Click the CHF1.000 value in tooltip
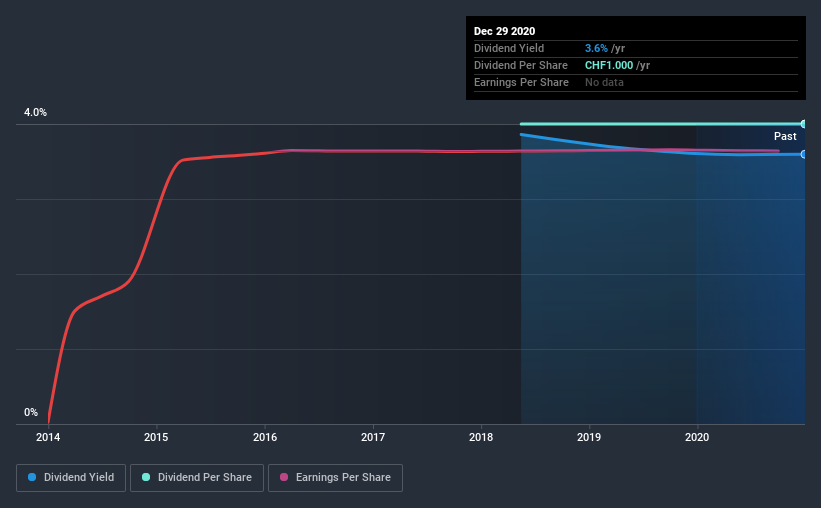This screenshot has width=821, height=508. (x=609, y=65)
